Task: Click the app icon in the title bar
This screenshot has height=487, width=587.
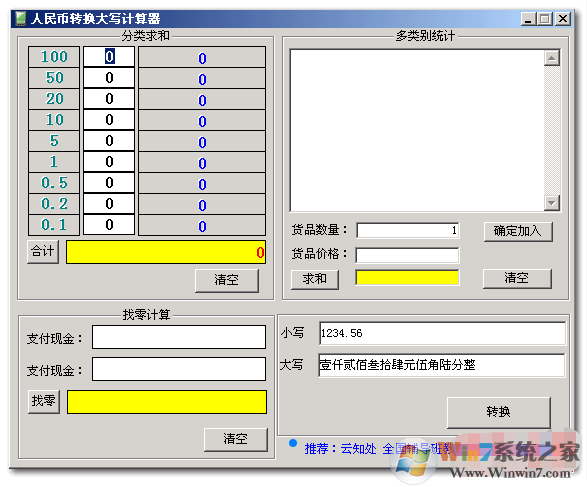Action: tap(21, 18)
